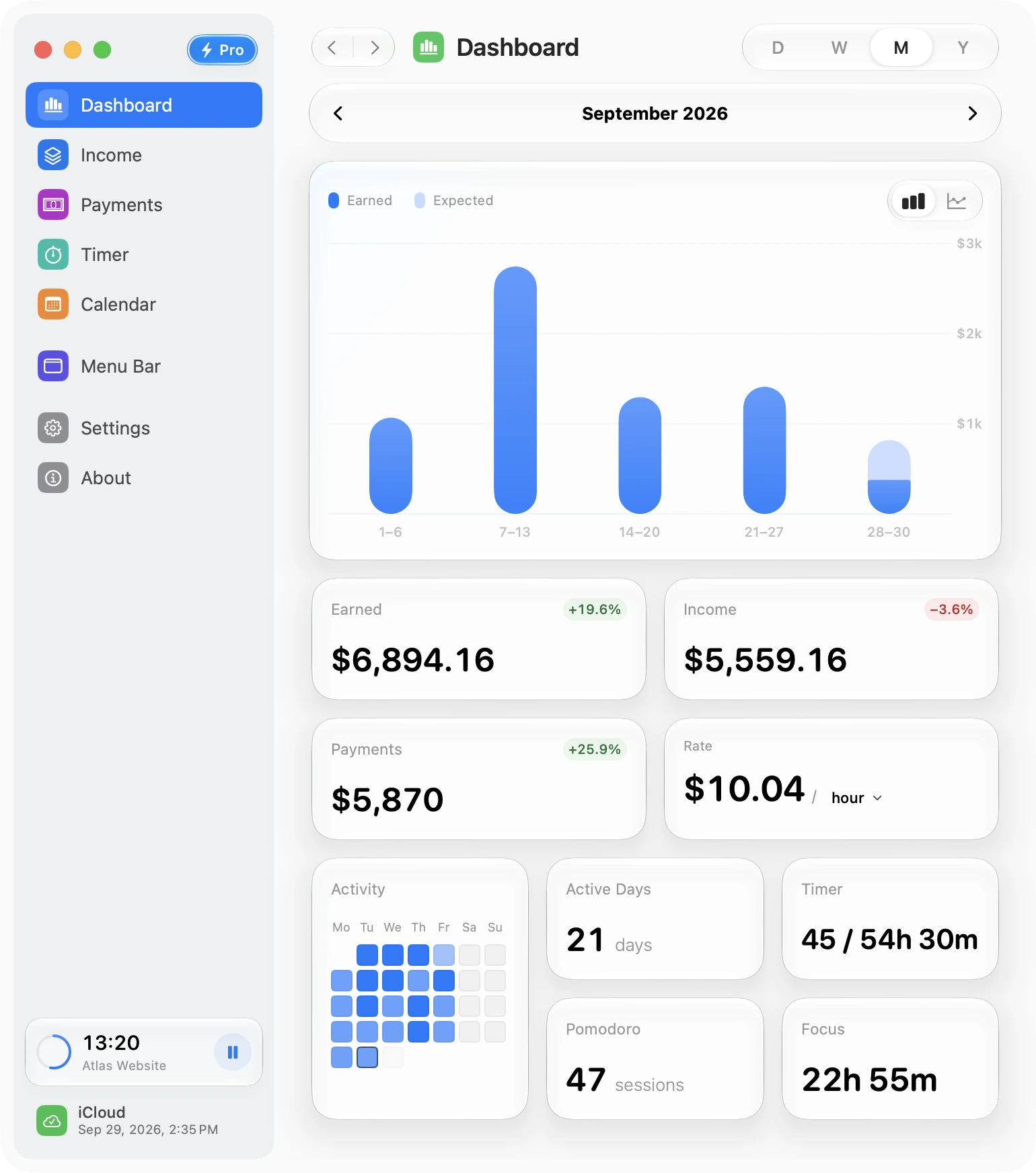Select the D day period

778,48
